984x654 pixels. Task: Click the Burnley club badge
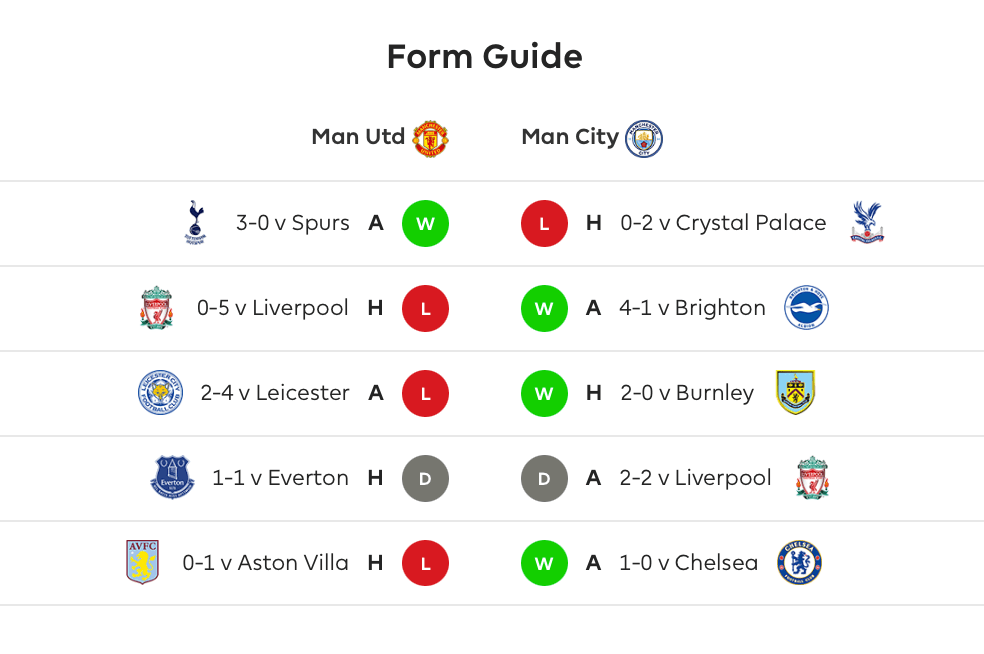[795, 392]
